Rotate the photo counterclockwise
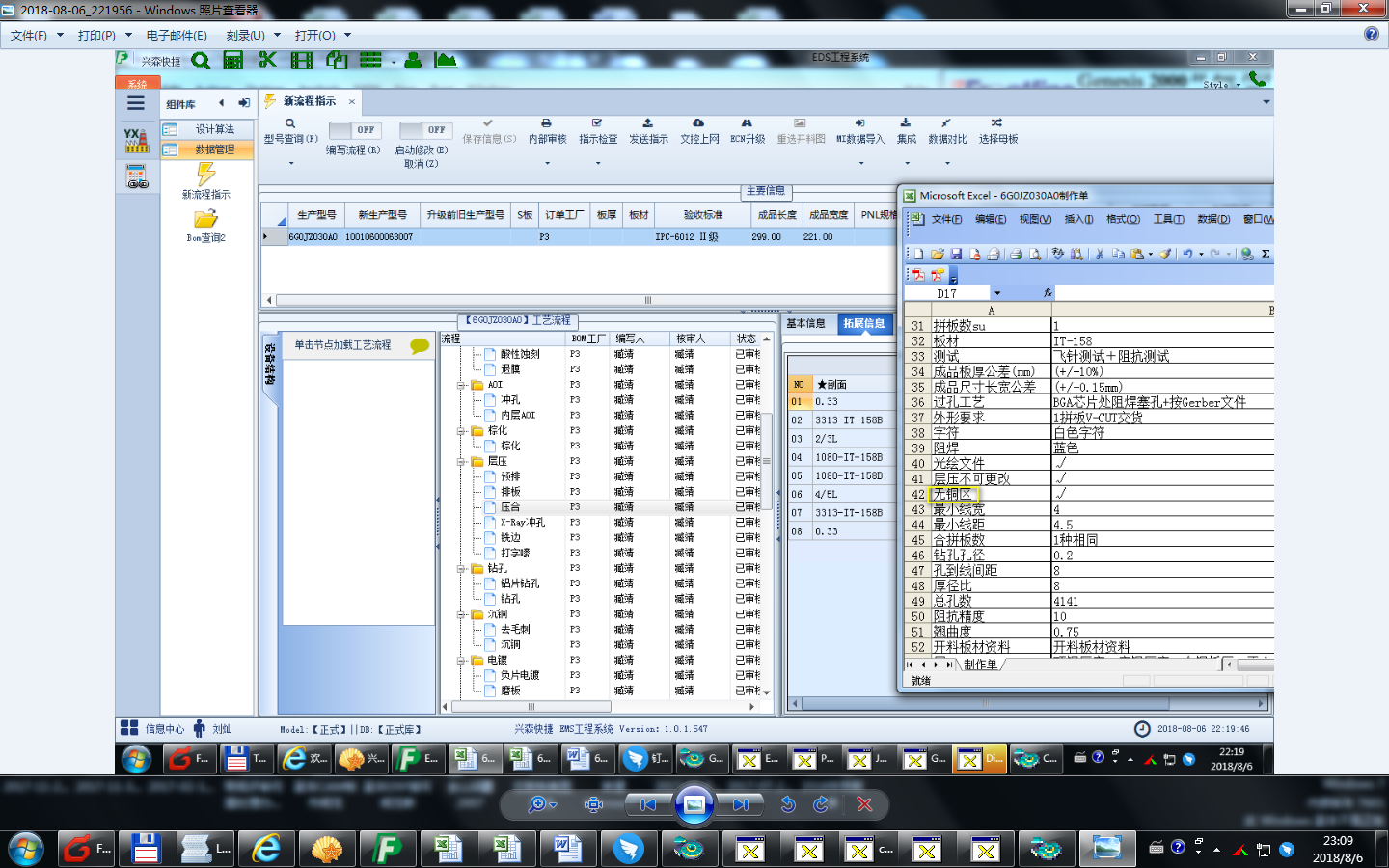This screenshot has width=1389, height=868. 788,804
